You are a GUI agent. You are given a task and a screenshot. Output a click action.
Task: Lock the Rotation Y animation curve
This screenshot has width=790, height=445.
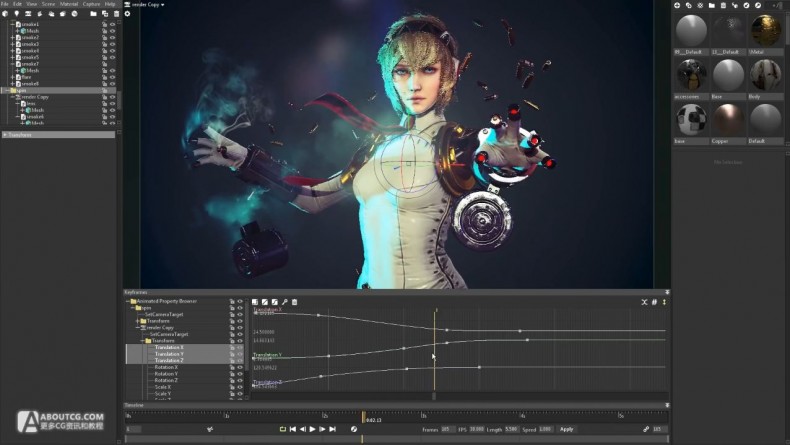coord(232,374)
